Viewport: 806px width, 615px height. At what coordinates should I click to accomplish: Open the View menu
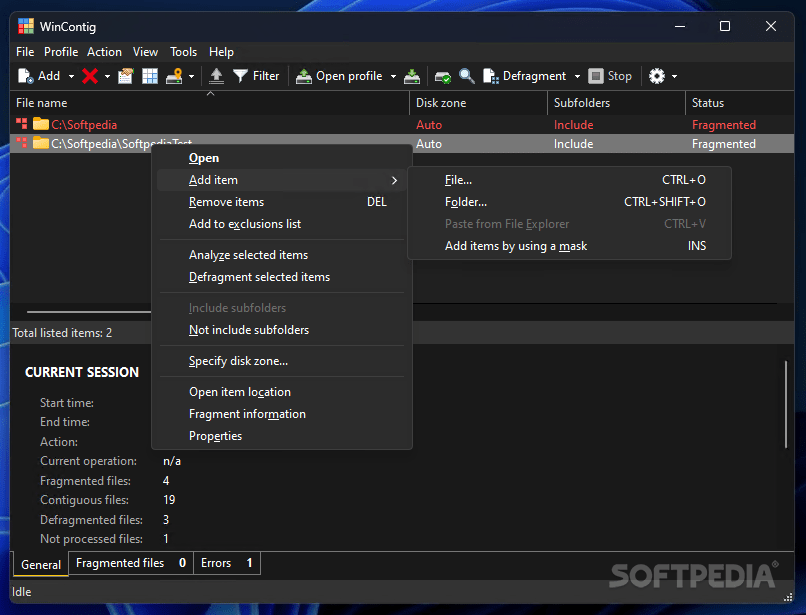pyautogui.click(x=145, y=52)
